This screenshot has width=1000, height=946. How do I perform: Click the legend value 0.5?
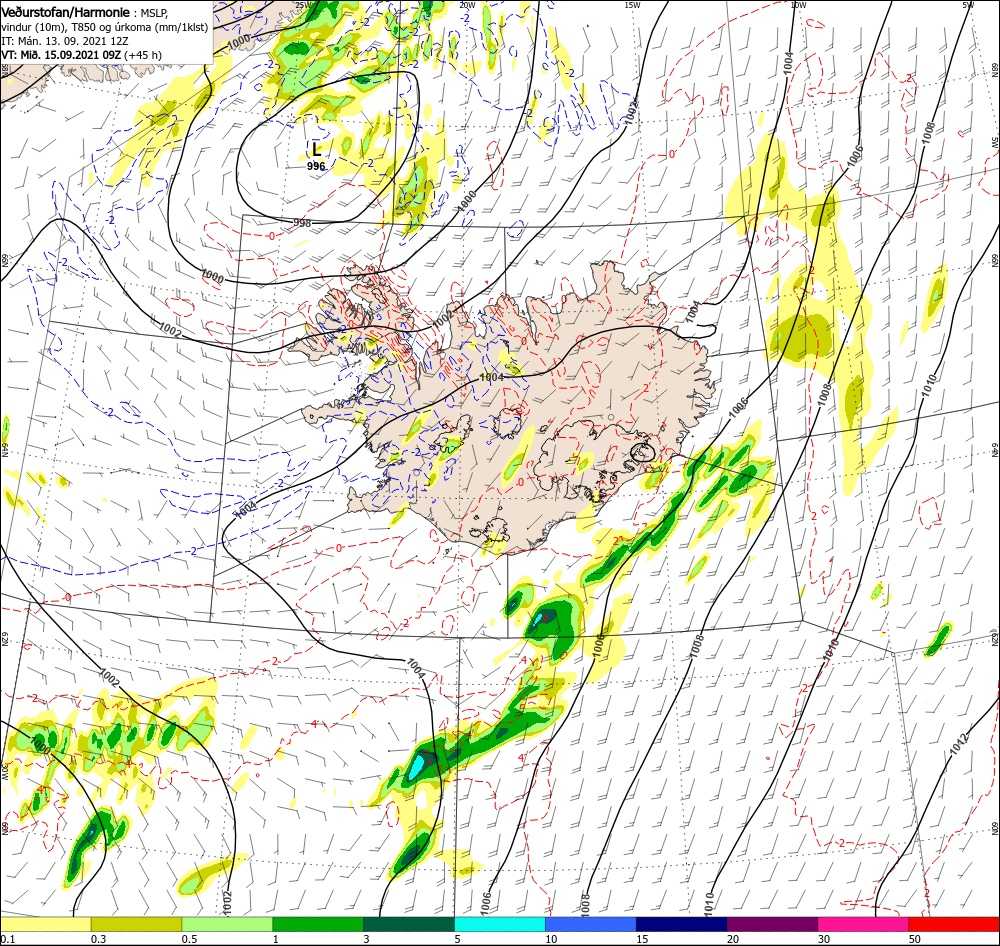click(x=189, y=939)
